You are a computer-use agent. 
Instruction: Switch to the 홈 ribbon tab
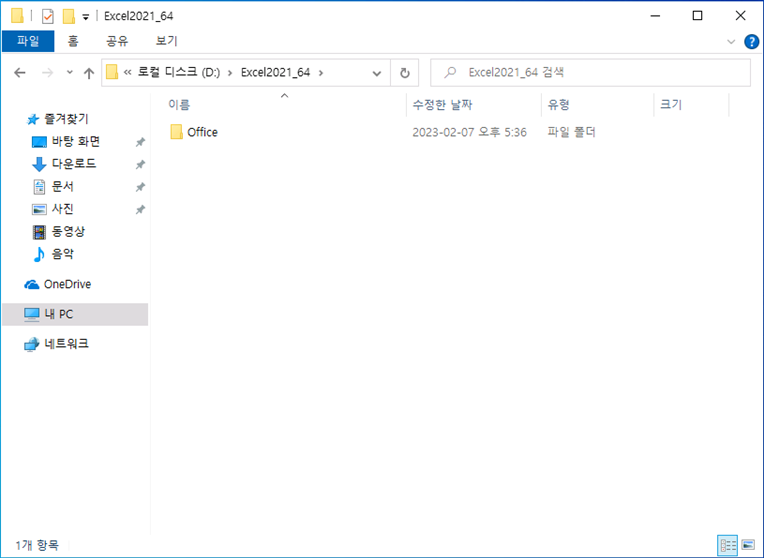pos(73,41)
